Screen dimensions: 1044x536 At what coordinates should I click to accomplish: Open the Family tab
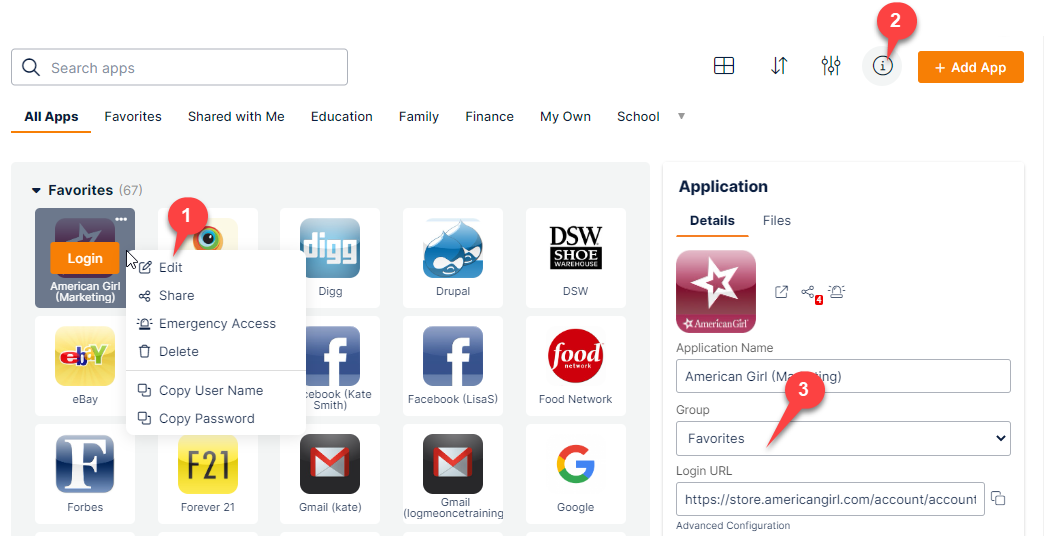click(x=419, y=117)
